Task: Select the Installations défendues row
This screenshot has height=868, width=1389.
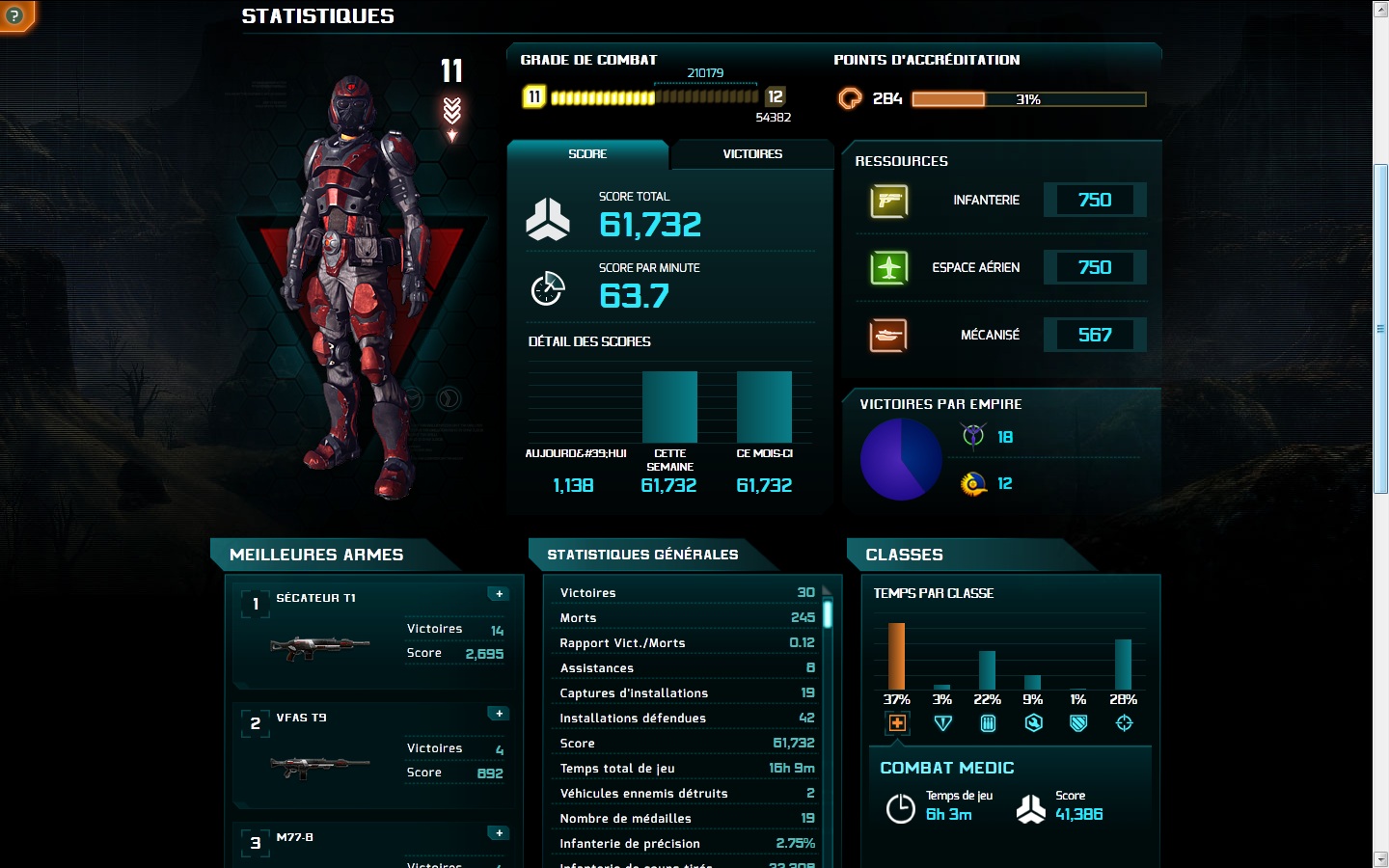Action: pyautogui.click(x=687, y=719)
